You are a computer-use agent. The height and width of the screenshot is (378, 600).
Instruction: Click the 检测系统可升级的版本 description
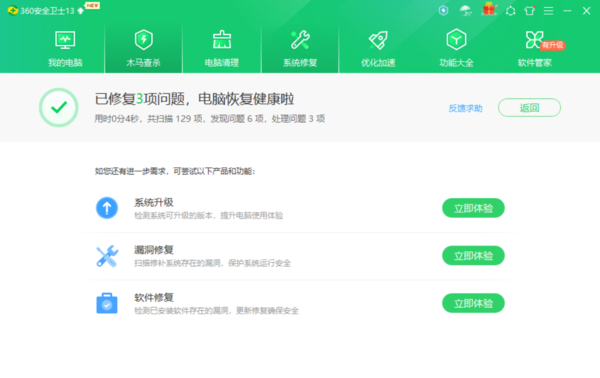(x=209, y=215)
